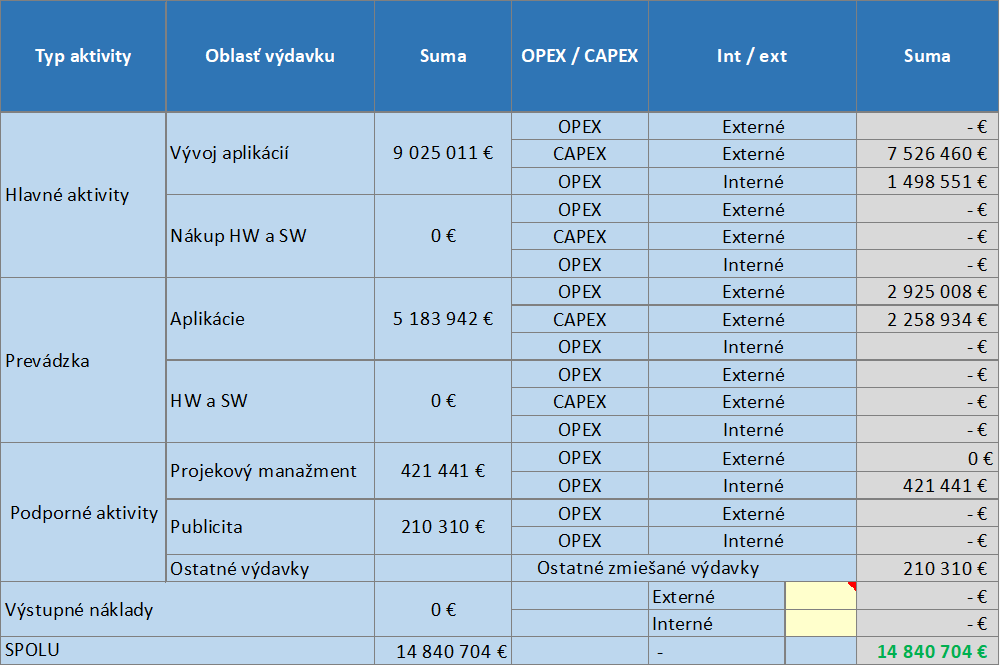Click the value 9 025 011 €
This screenshot has width=1000, height=666.
pyautogui.click(x=443, y=153)
